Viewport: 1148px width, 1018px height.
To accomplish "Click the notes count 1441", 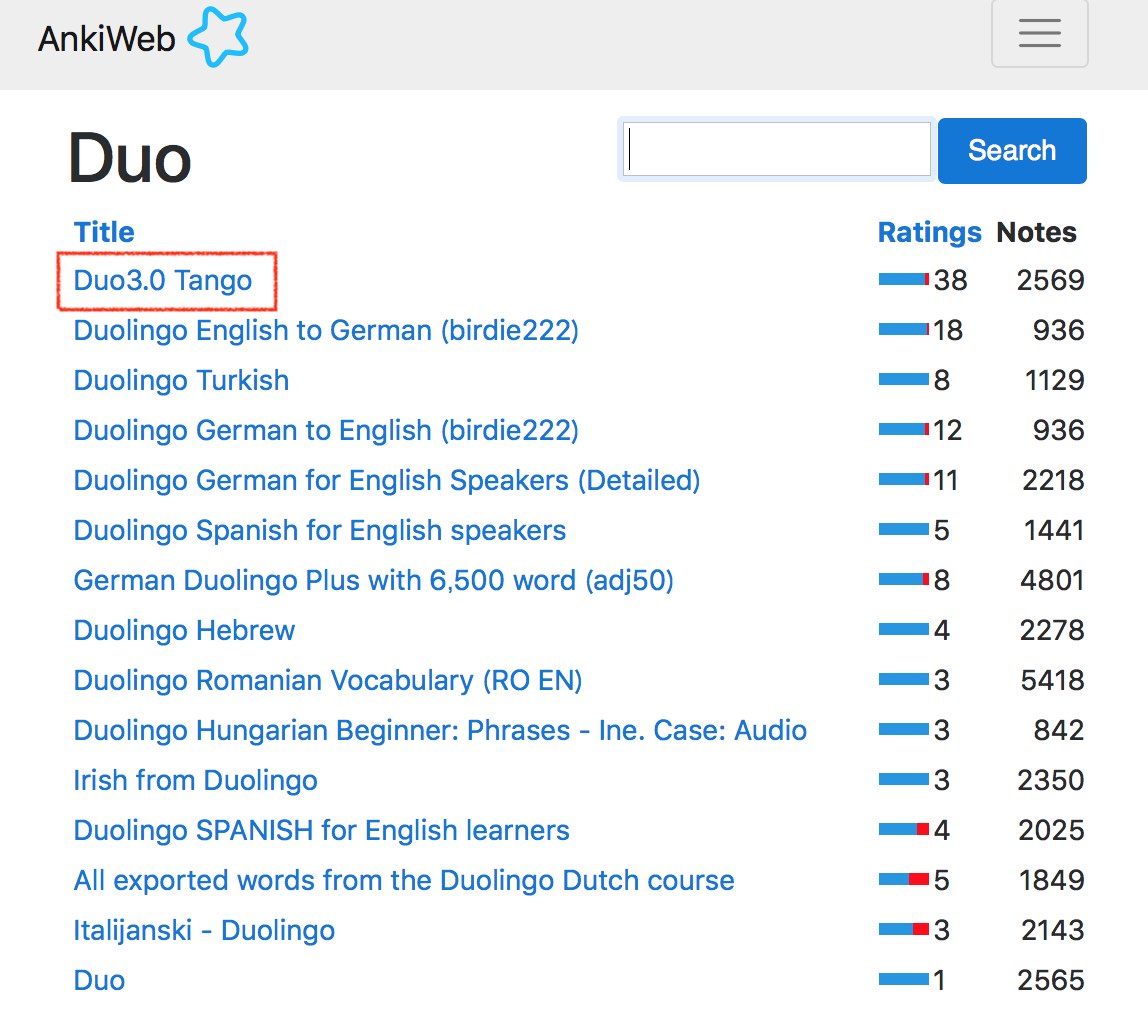I will (1054, 530).
